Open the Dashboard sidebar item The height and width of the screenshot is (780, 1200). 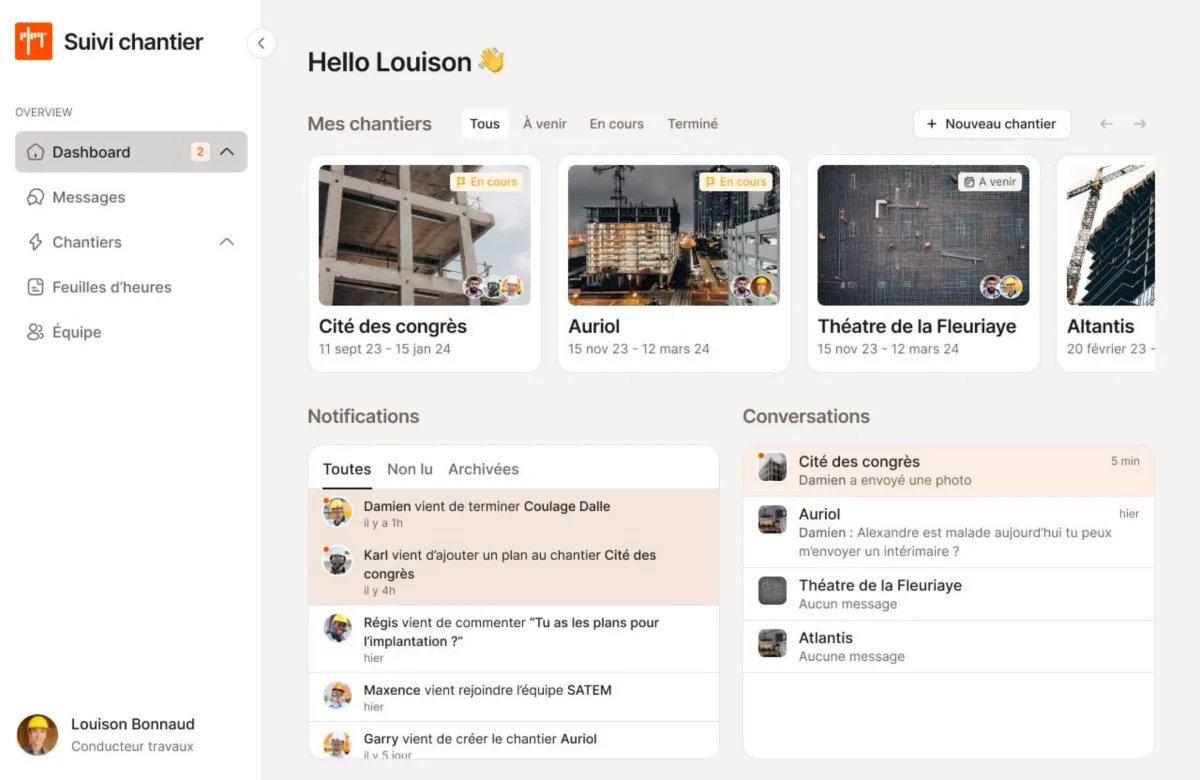(x=131, y=152)
